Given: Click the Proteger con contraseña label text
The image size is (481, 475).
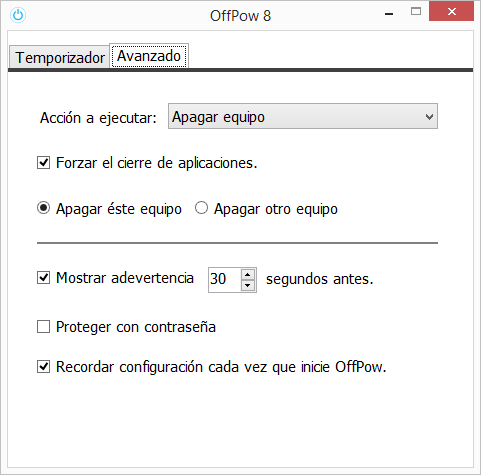Looking at the screenshot, I should click(x=136, y=327).
